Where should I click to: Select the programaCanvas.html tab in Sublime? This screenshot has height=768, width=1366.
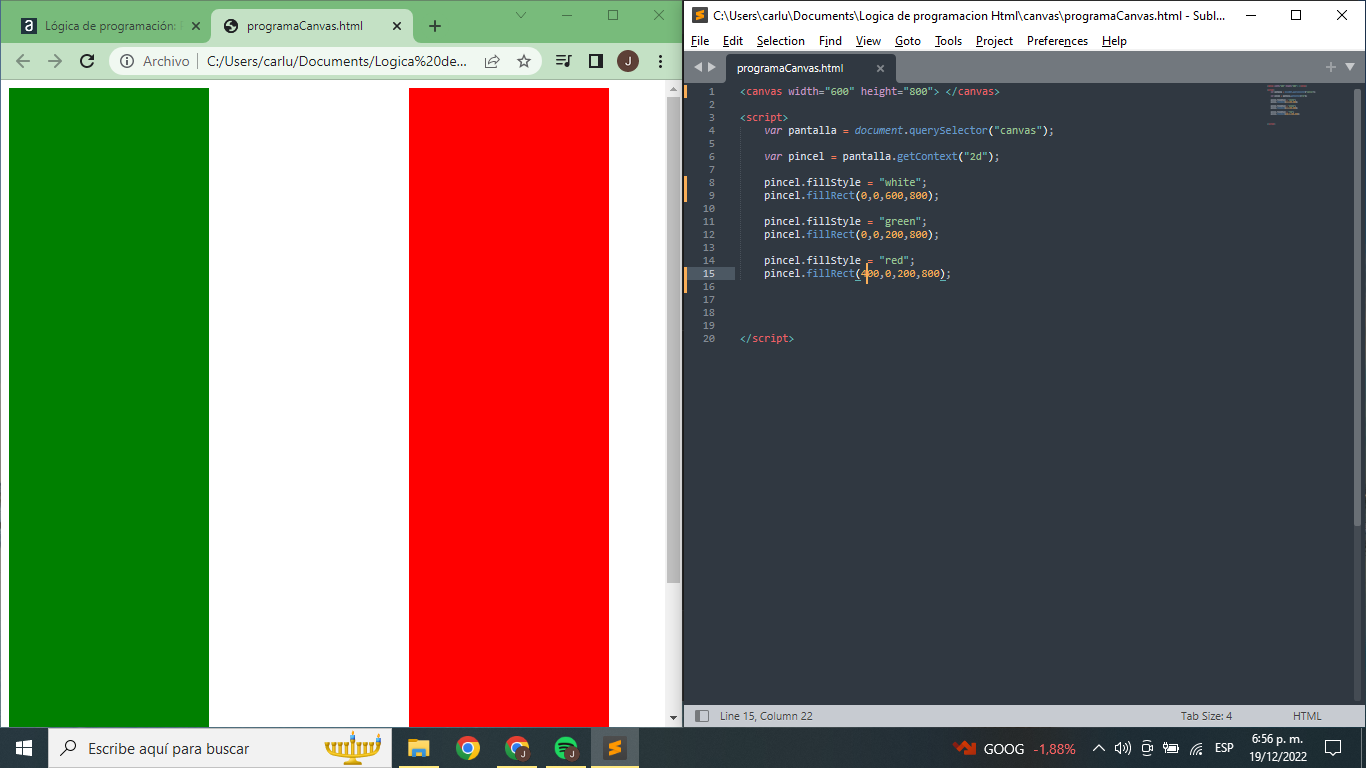[x=810, y=68]
